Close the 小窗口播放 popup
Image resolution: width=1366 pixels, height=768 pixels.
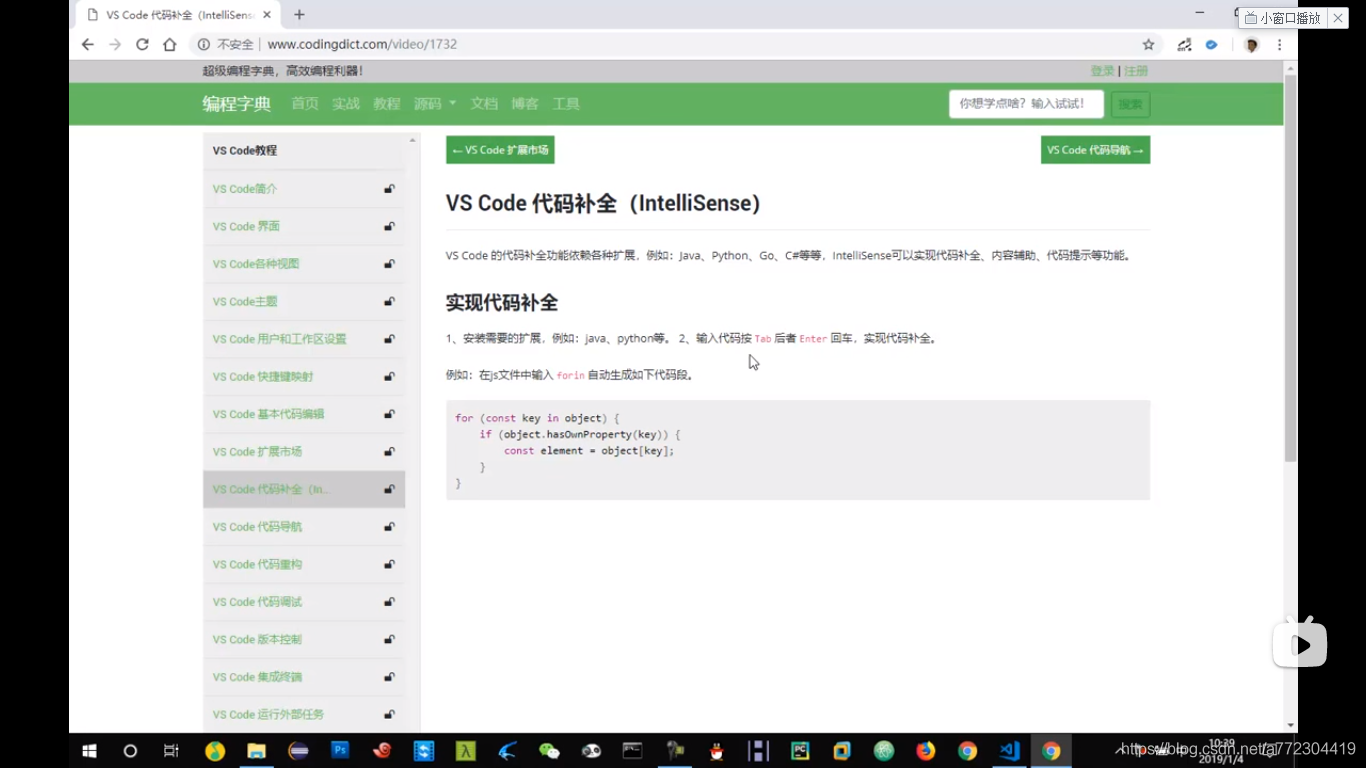[1338, 18]
